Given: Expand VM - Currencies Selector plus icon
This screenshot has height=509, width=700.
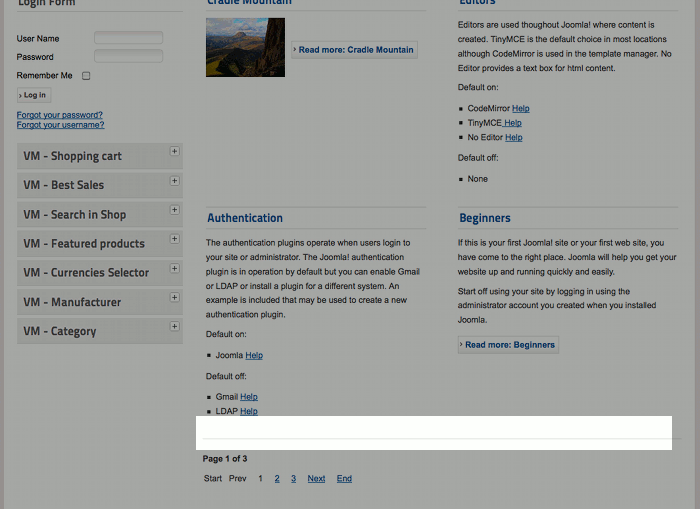Looking at the screenshot, I should pos(175,268).
